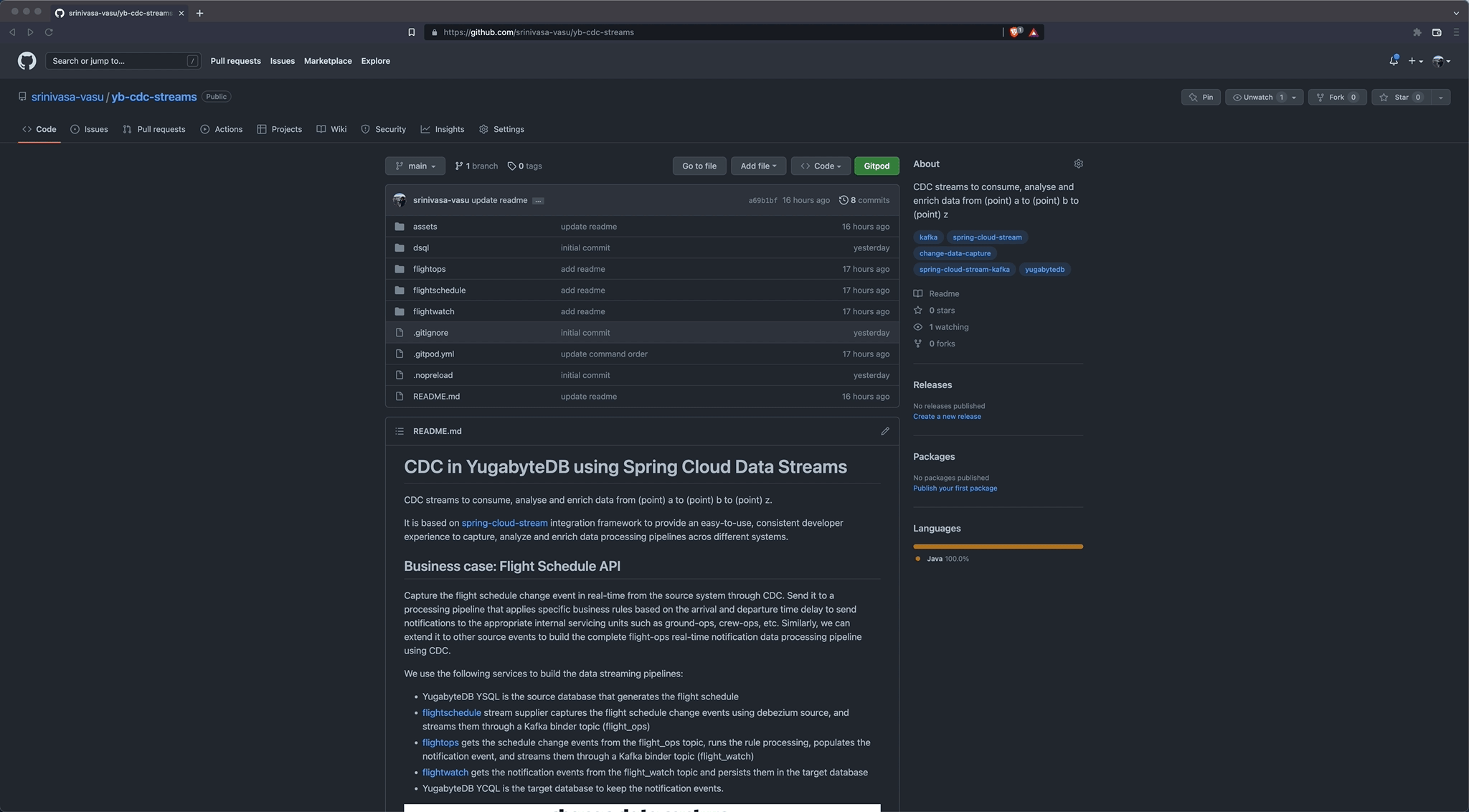Viewport: 1469px width, 812px height.
Task: Open the GitHub home page via the logo
Action: (27, 61)
